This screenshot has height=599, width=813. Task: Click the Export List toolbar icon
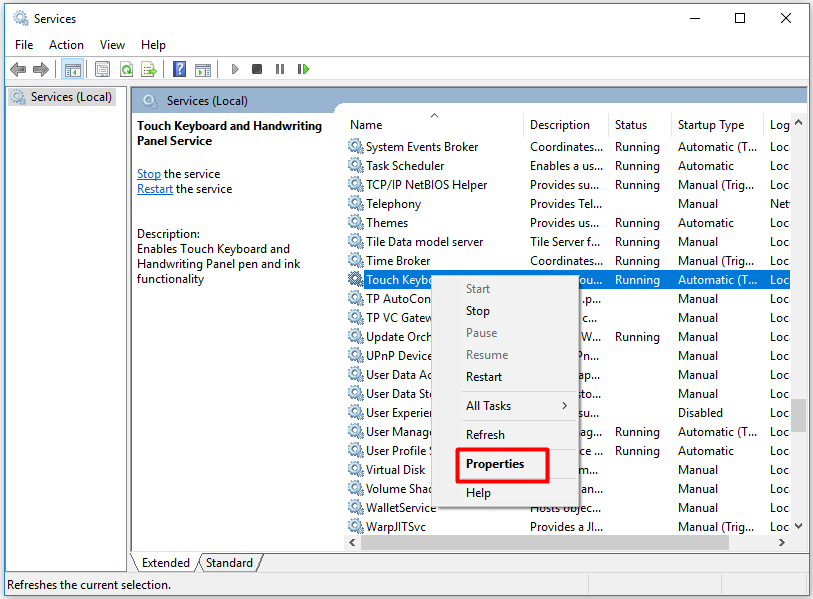[149, 69]
